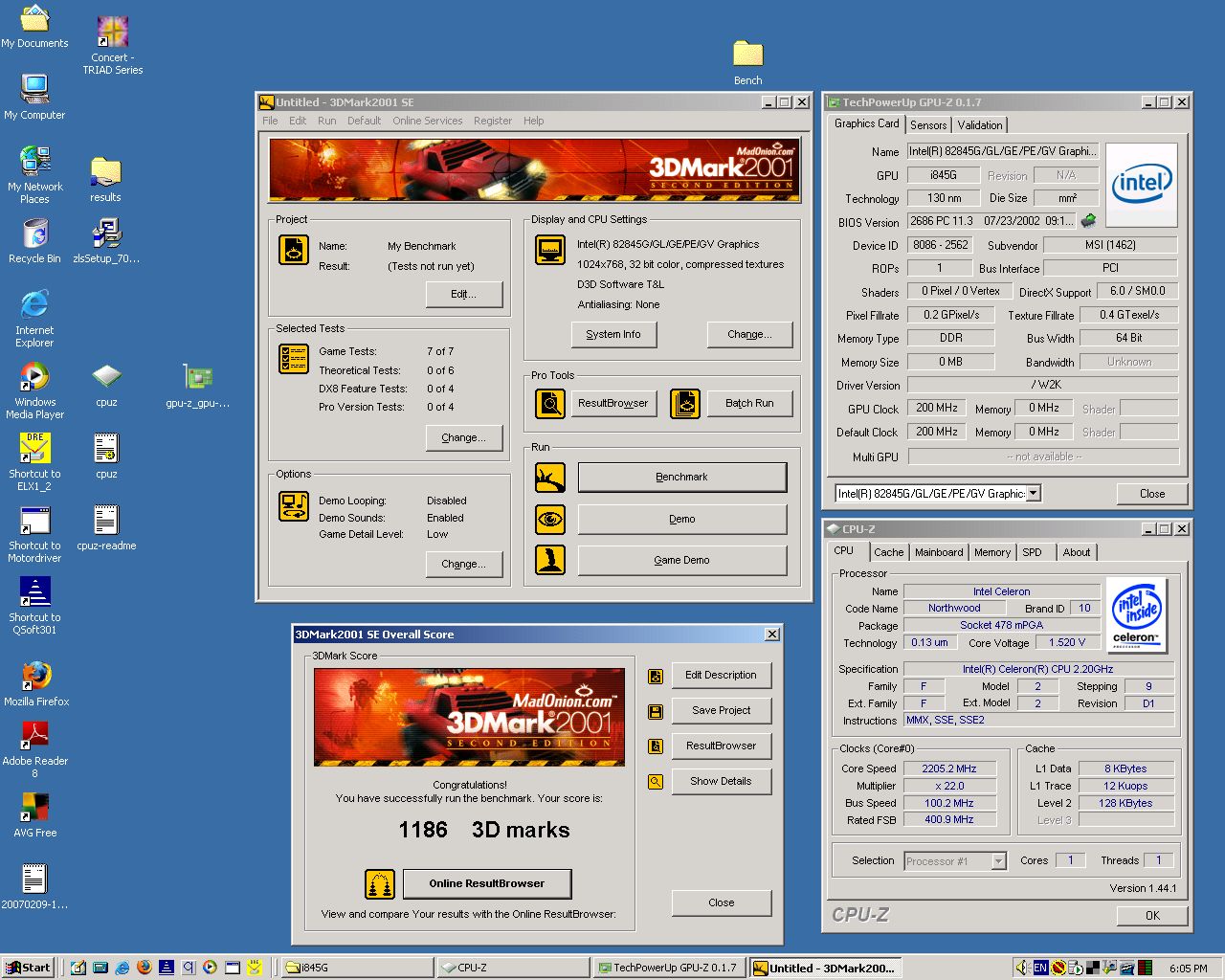Launch Firefox from Quick Launch bar
This screenshot has height=980, width=1225.
pos(145,968)
